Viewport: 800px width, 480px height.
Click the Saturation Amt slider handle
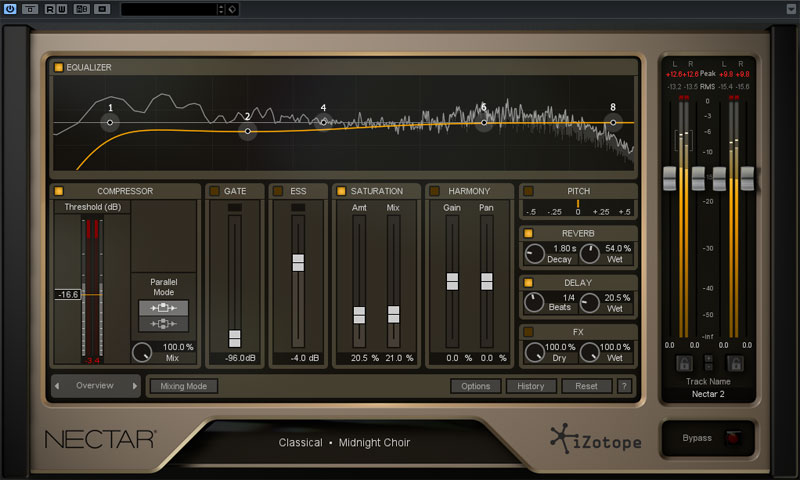359,315
